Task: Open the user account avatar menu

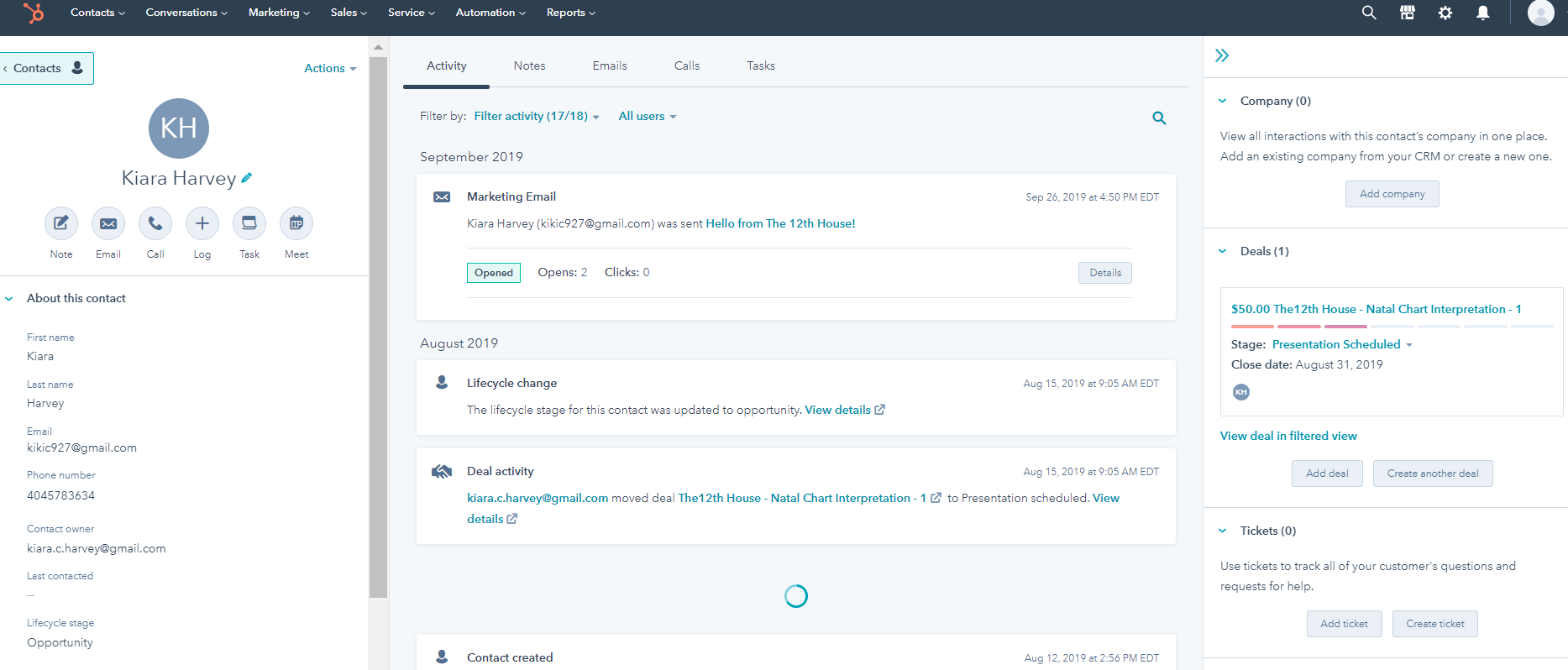Action: point(1540,13)
